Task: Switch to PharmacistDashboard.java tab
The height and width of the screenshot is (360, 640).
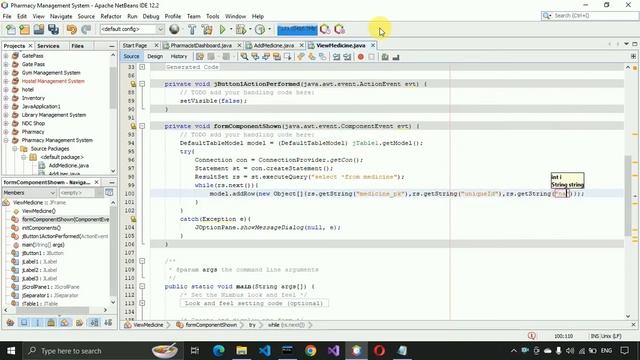Action: pos(201,45)
